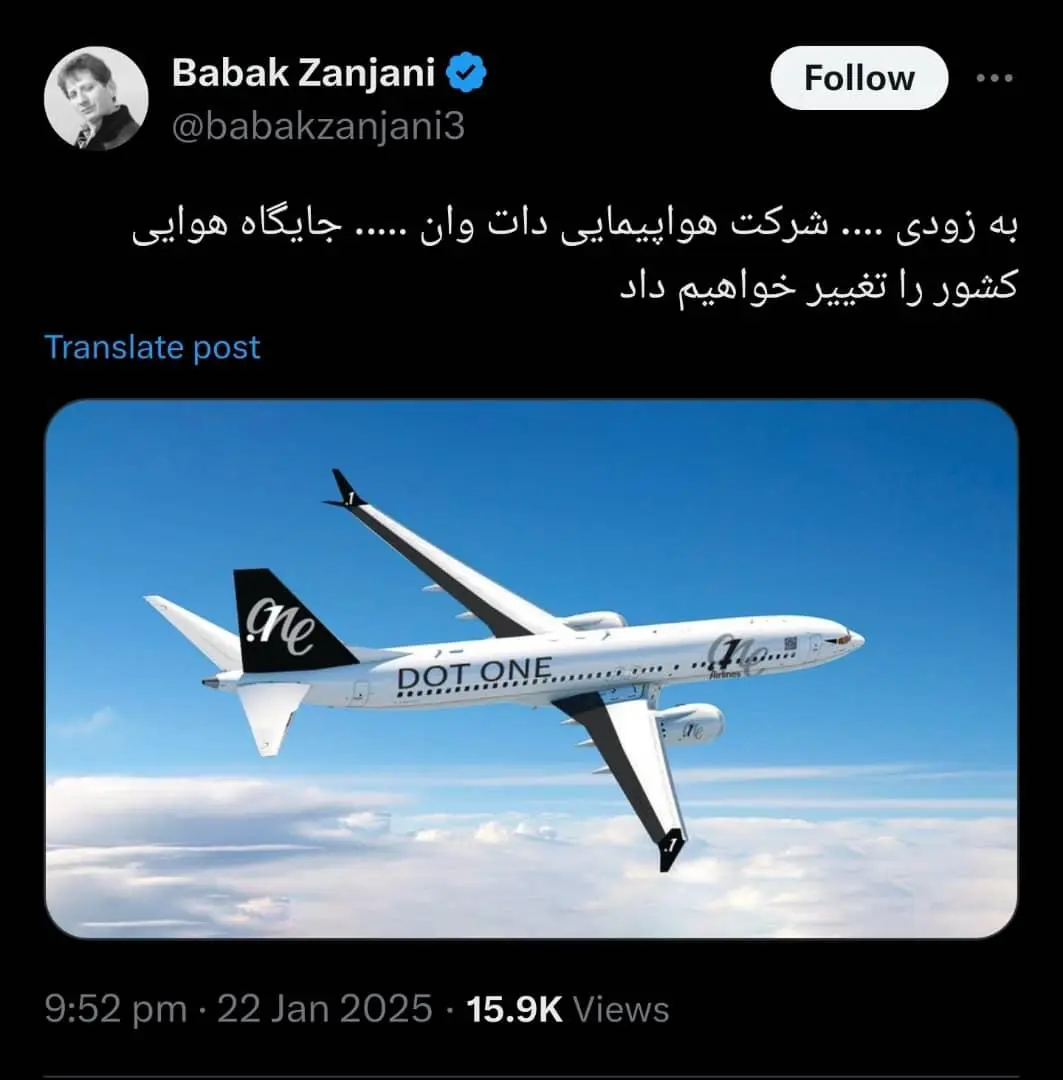Click the lower wingtip winglet
Screen dimensions: 1063x1080
pos(670,849)
